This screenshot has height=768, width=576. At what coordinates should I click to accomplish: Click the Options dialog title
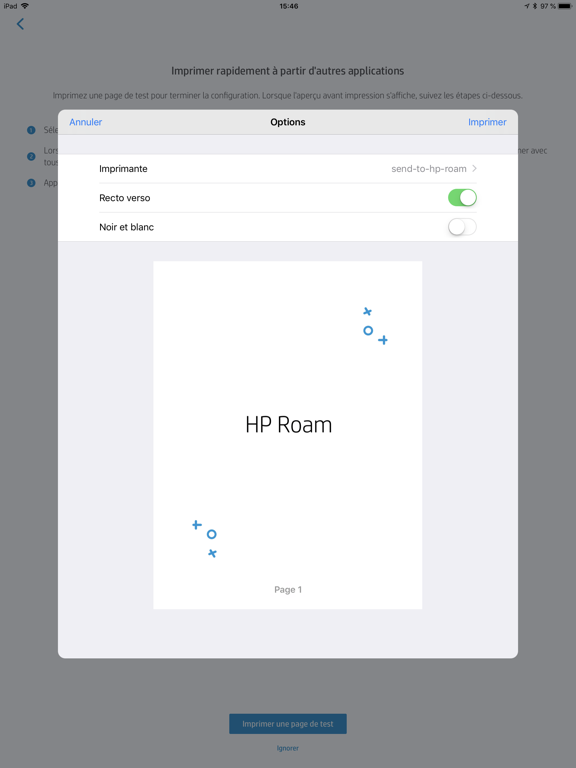coord(288,122)
